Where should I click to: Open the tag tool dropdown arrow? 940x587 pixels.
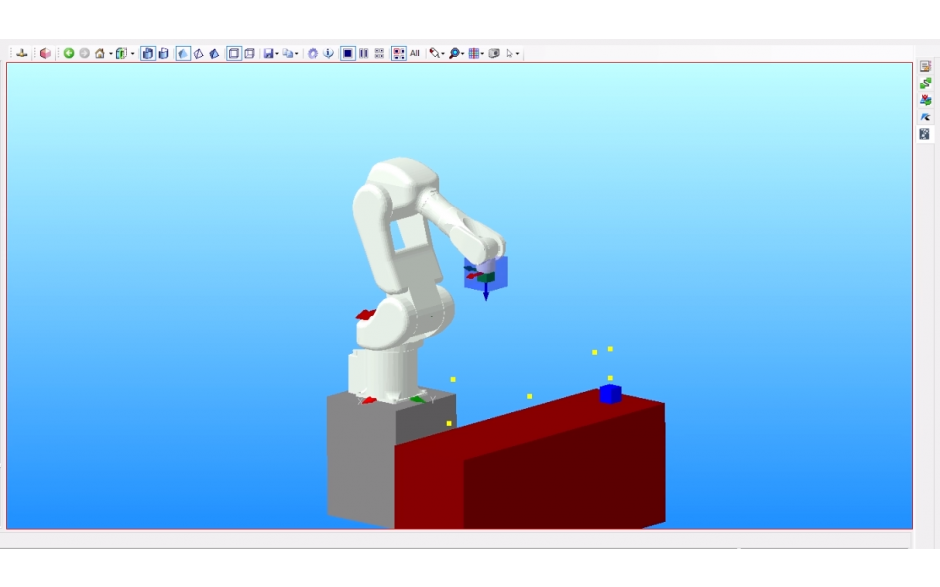click(x=443, y=54)
